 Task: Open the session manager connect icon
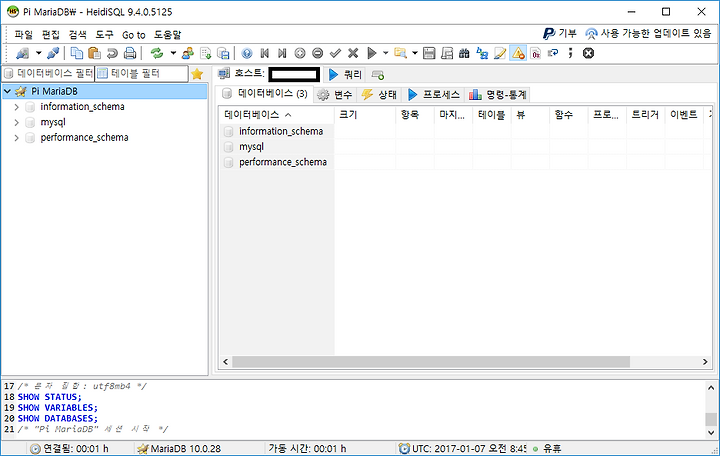pos(22,53)
